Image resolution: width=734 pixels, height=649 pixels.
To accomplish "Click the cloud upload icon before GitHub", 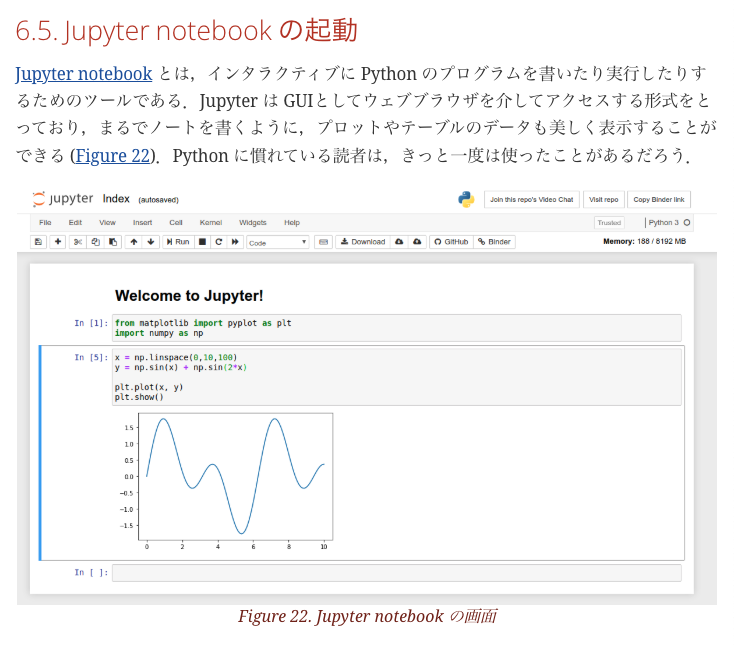I will coord(417,242).
